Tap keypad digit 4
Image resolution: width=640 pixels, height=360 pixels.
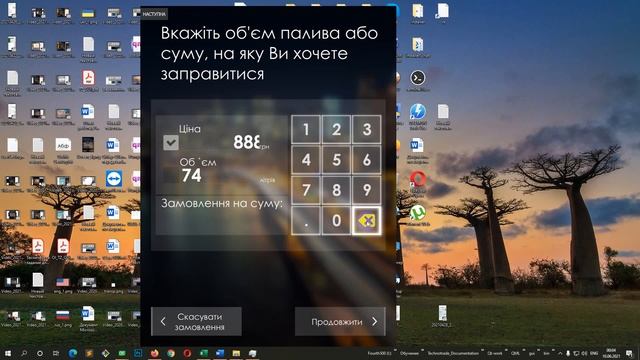point(306,160)
